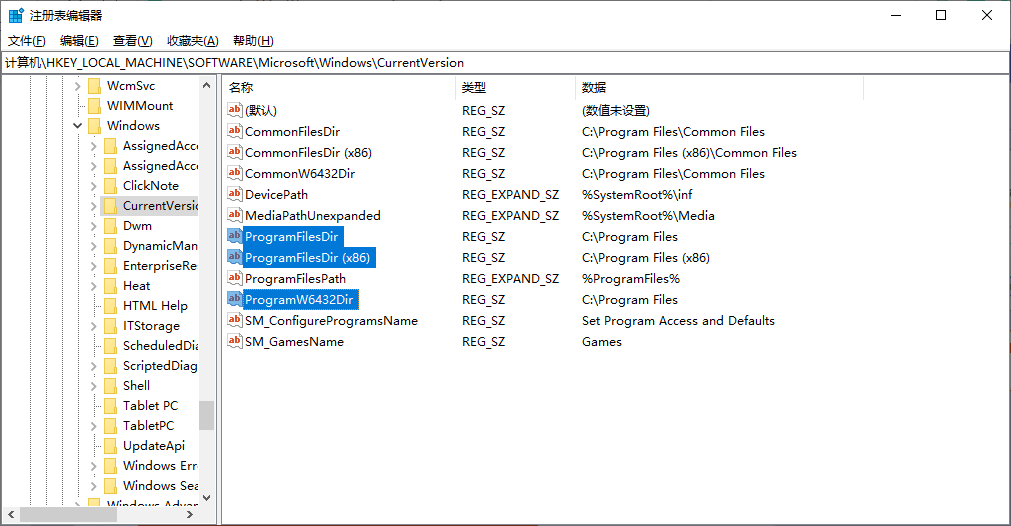
Task: Open the 编辑(E) menu
Action: click(x=79, y=41)
